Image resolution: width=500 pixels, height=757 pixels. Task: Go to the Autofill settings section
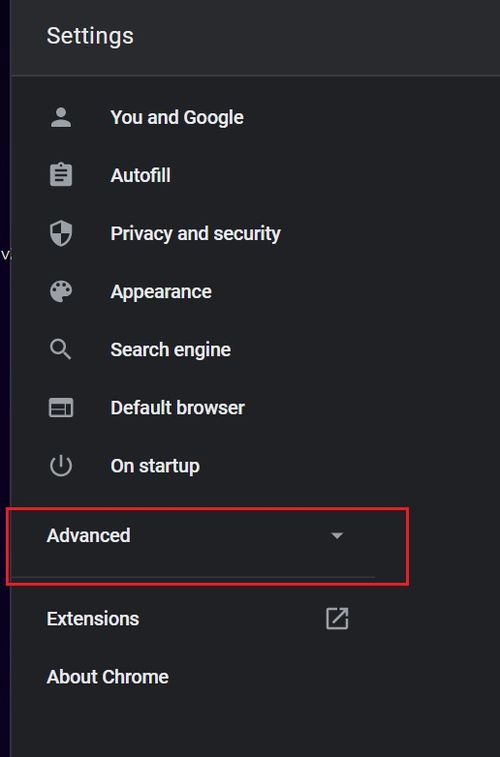click(x=140, y=175)
